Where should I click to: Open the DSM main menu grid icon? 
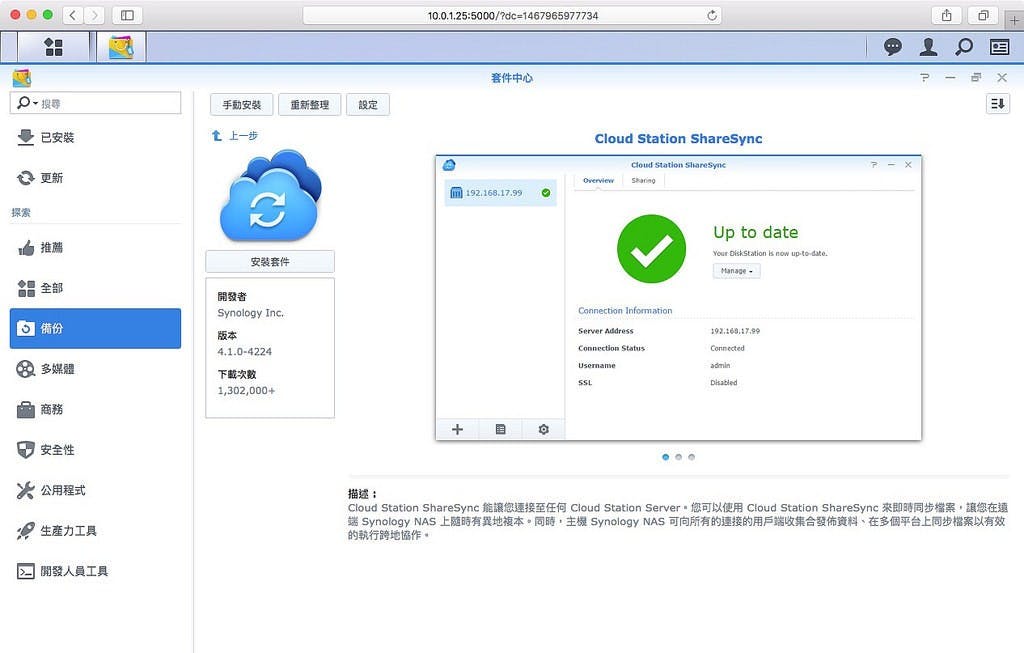pyautogui.click(x=53, y=47)
